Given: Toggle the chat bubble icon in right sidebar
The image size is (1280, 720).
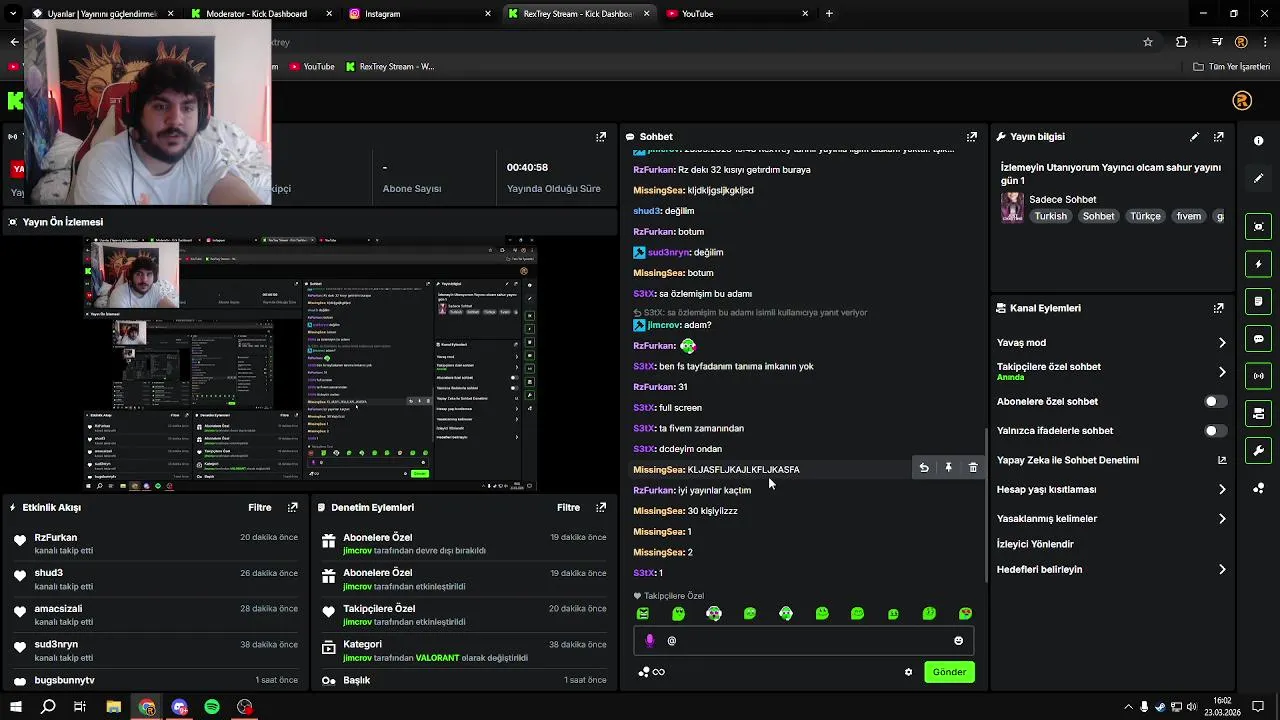Looking at the screenshot, I should point(1259,339).
